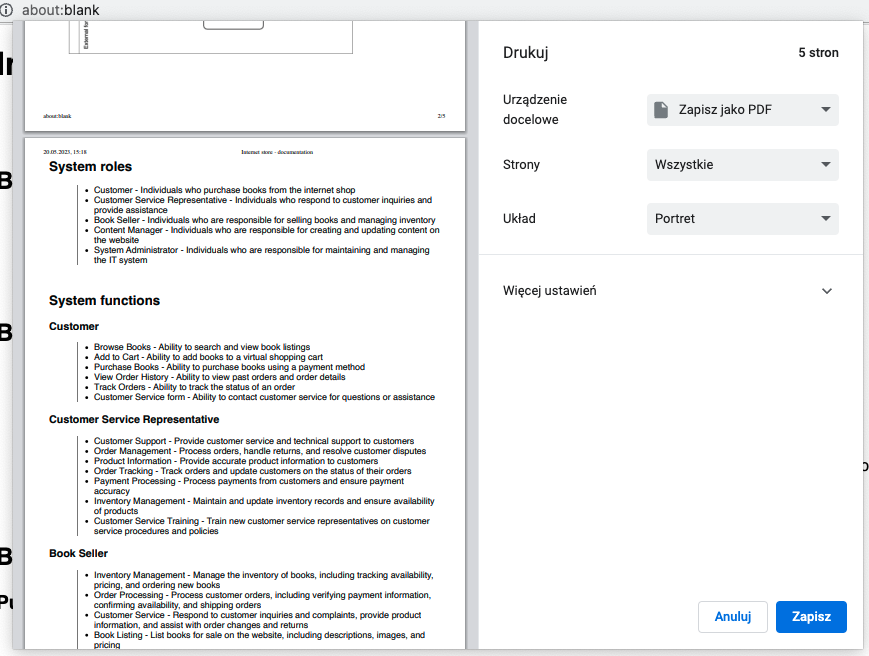Click the PDF file icon in destination
869x656 pixels.
[x=661, y=110]
